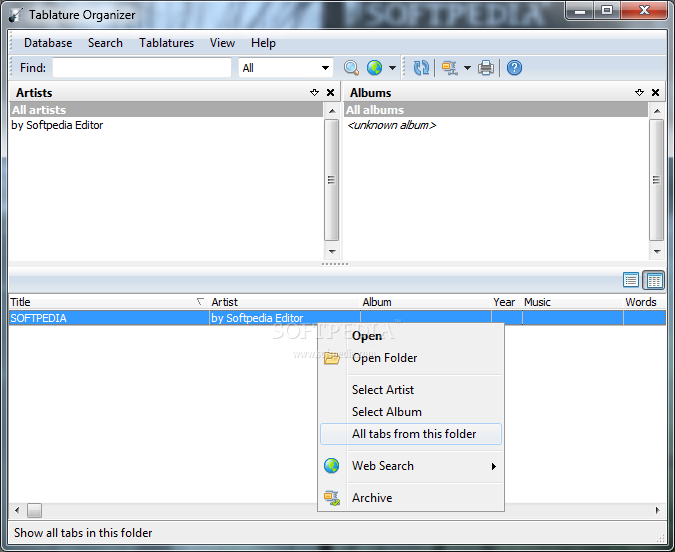675x552 pixels.
Task: Pin the Artists panel
Action: point(314,93)
